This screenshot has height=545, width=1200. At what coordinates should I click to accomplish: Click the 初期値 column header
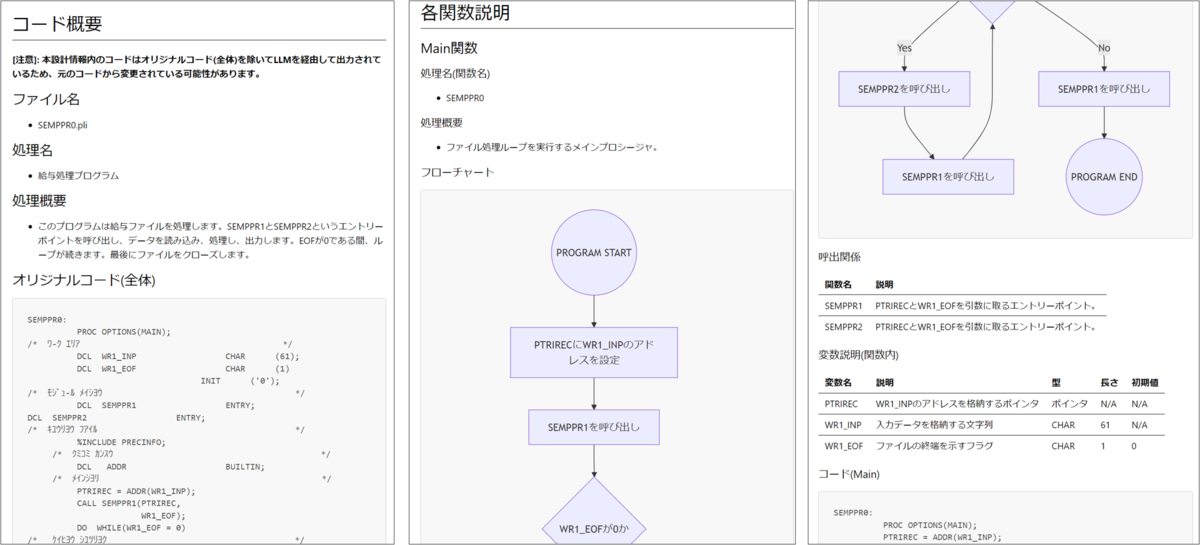pyautogui.click(x=1145, y=382)
